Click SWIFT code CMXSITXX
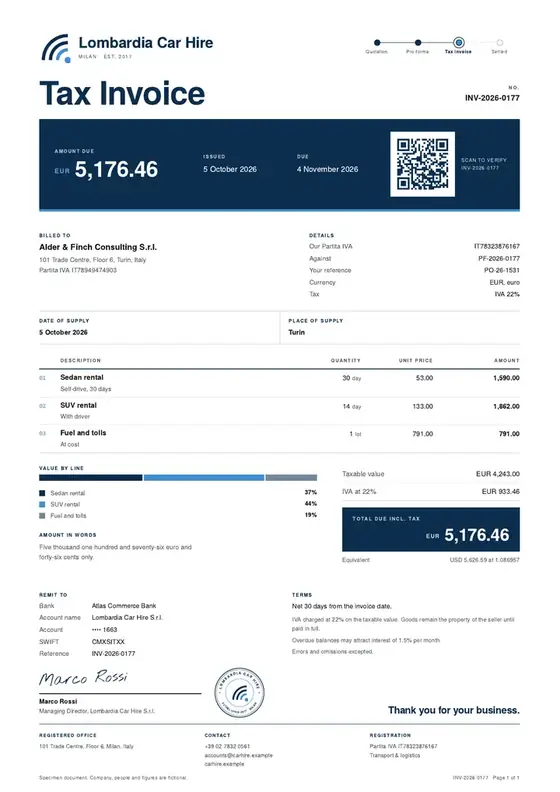 tap(108, 642)
